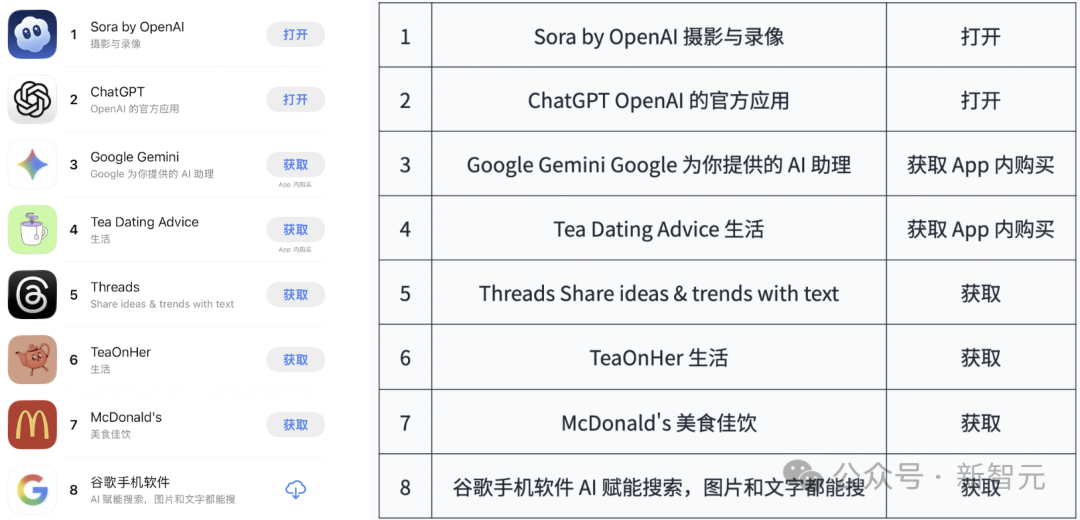This screenshot has height=520, width=1080.
Task: Click the ChatGPT app icon
Action: tap(33, 100)
